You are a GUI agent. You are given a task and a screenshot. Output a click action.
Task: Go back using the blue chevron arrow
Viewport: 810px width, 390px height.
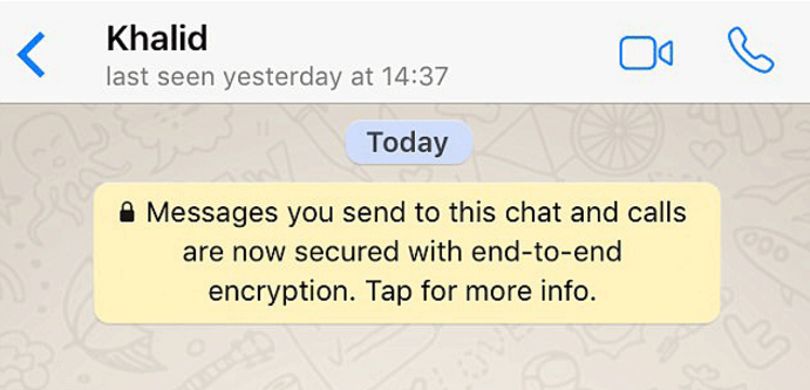click(31, 54)
